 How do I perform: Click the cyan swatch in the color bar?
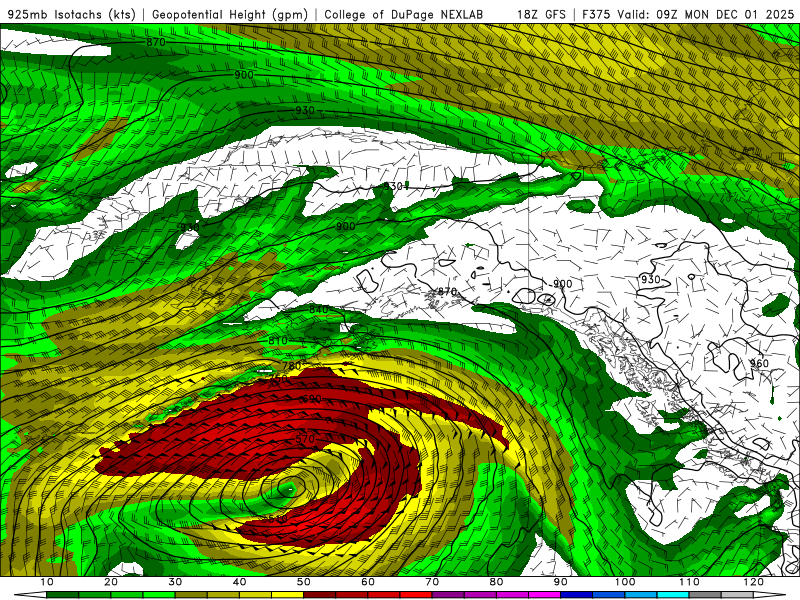673,595
